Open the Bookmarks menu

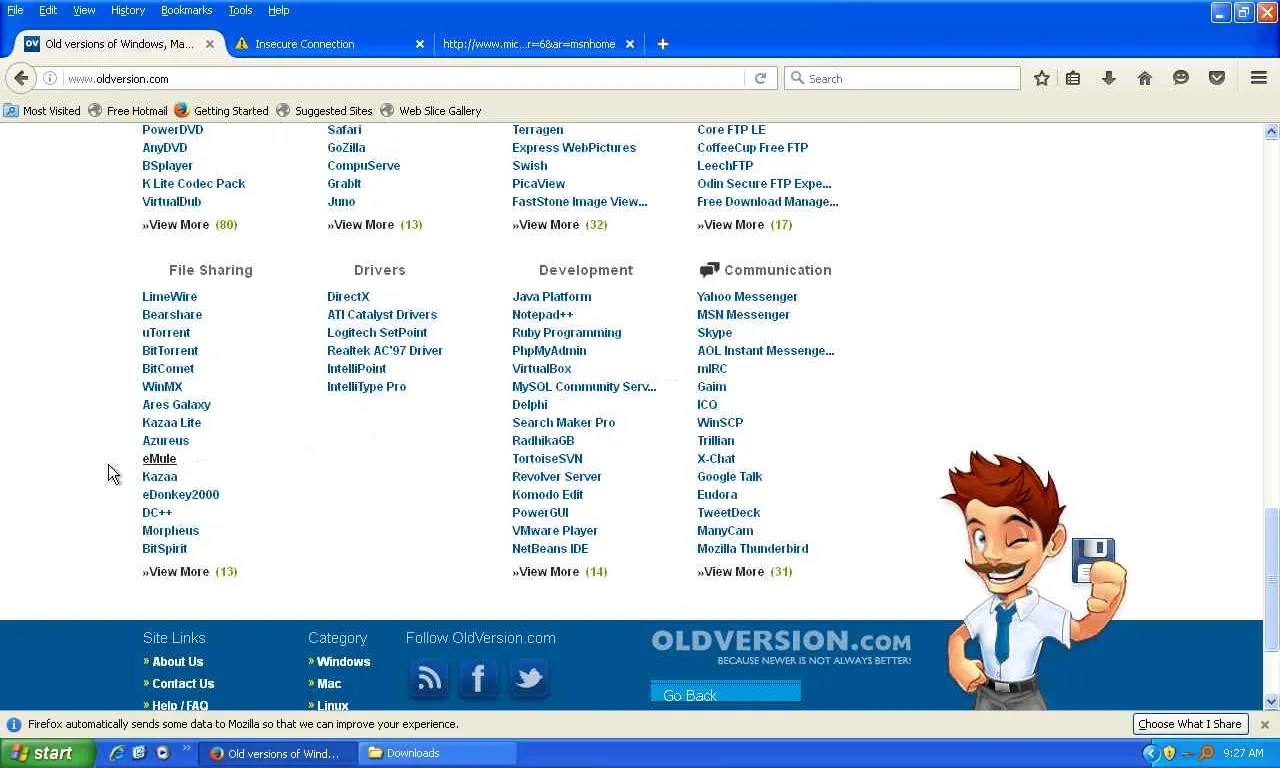click(186, 10)
